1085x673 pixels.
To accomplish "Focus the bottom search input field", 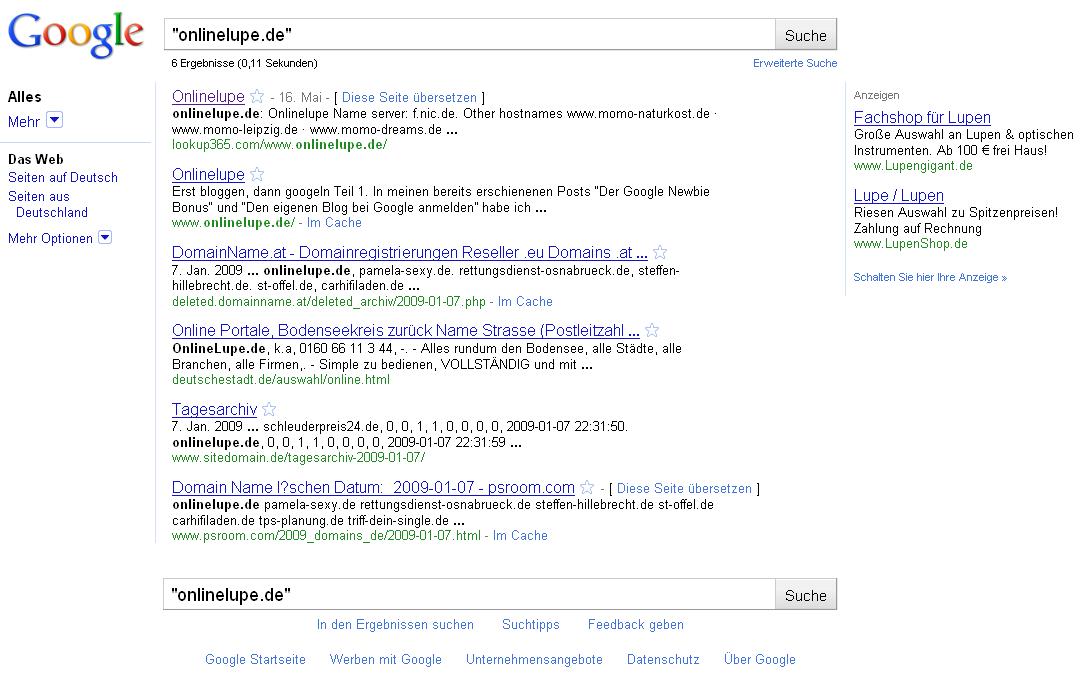I will tap(469, 595).
